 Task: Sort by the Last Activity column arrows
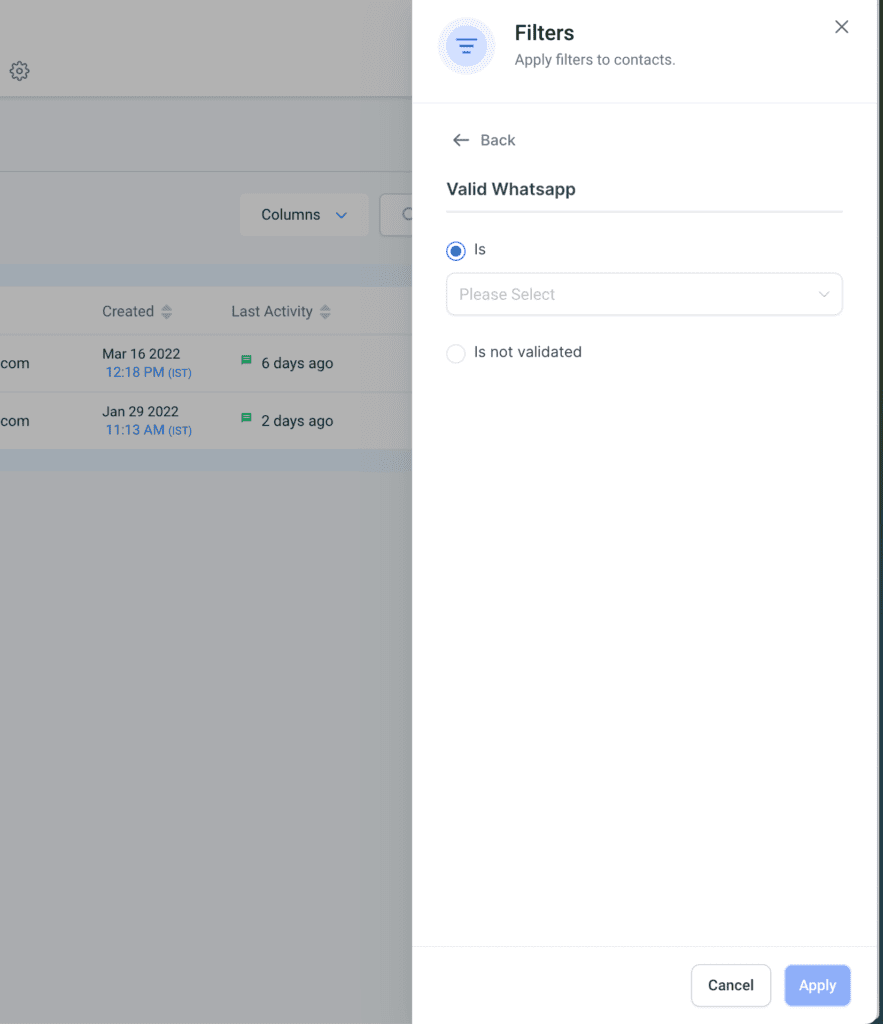(325, 312)
